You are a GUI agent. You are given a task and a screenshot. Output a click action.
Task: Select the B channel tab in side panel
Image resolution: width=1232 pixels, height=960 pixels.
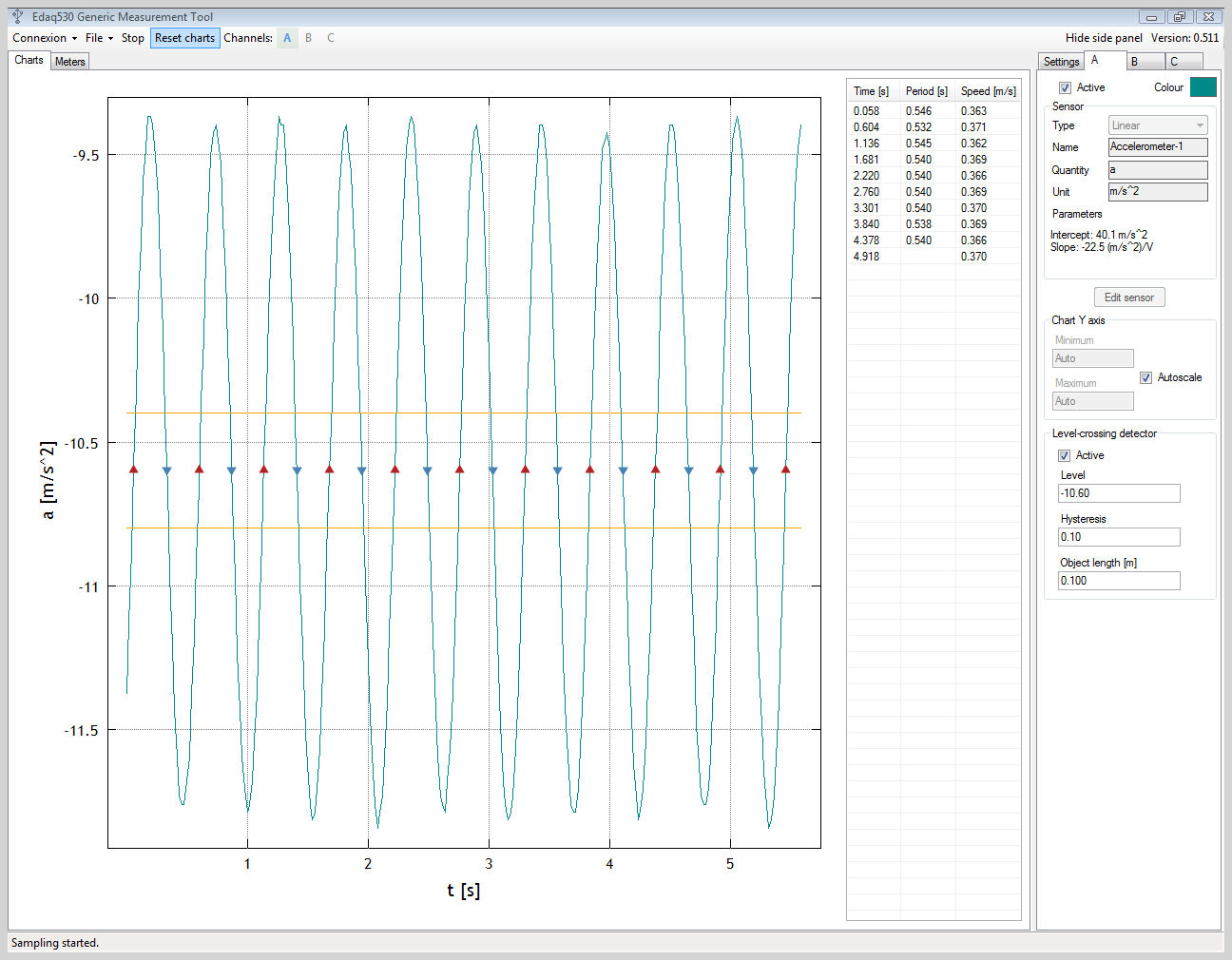(1145, 62)
